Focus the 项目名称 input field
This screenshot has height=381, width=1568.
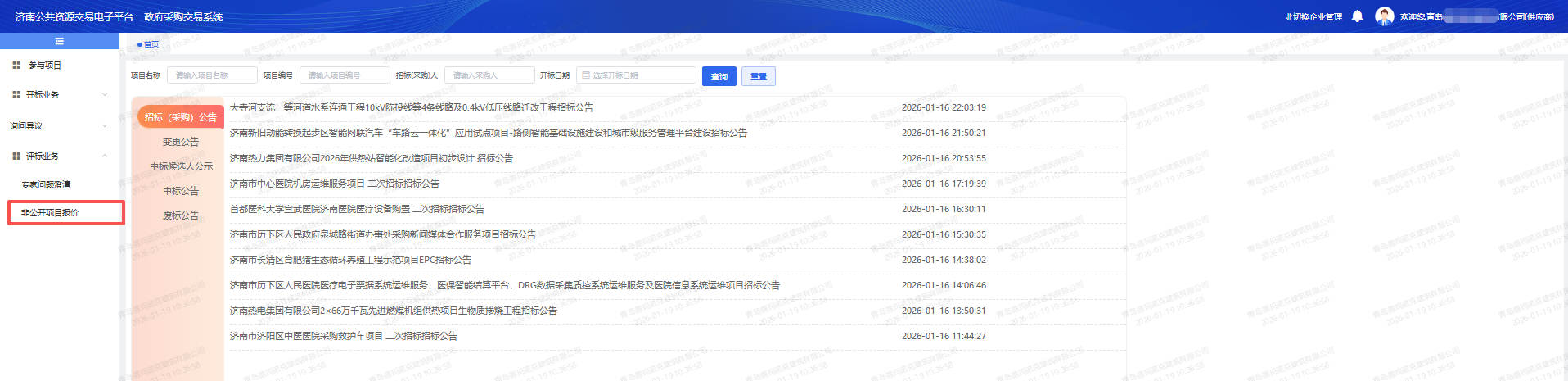pos(212,75)
